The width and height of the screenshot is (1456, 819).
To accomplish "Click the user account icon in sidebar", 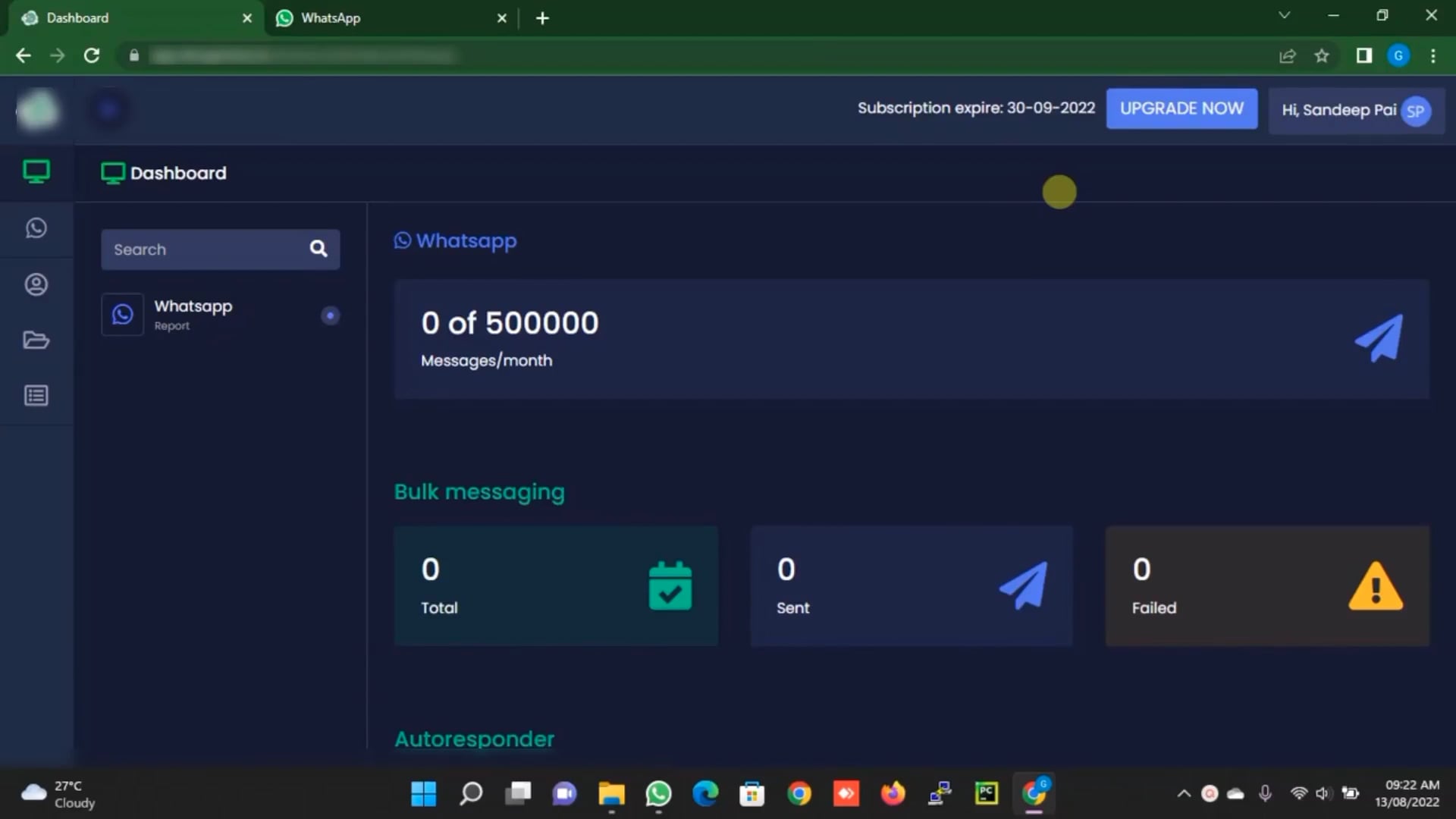I will 36,284.
